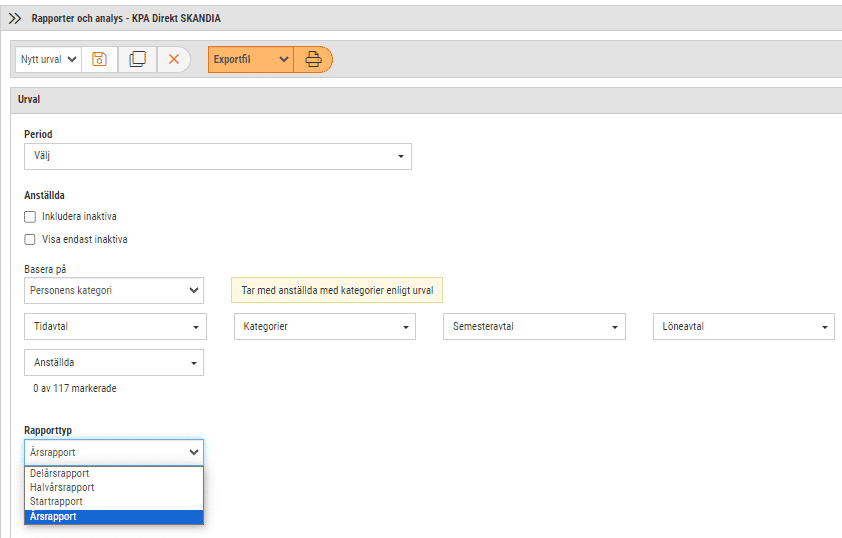Screen dimensions: 842x538
Task: Open the Löneavtal multiselect
Action: [744, 326]
